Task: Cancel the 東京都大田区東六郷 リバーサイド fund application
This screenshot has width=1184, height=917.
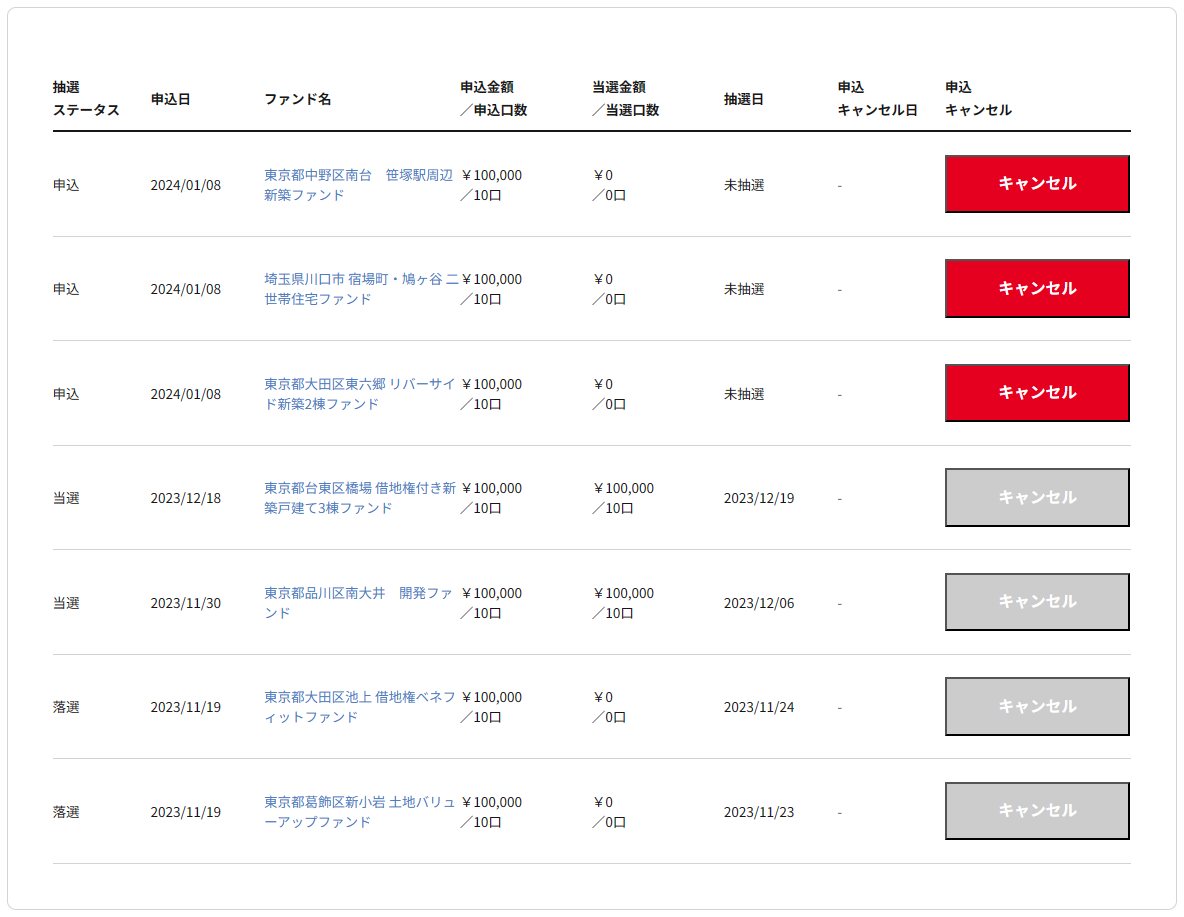Action: 1037,393
